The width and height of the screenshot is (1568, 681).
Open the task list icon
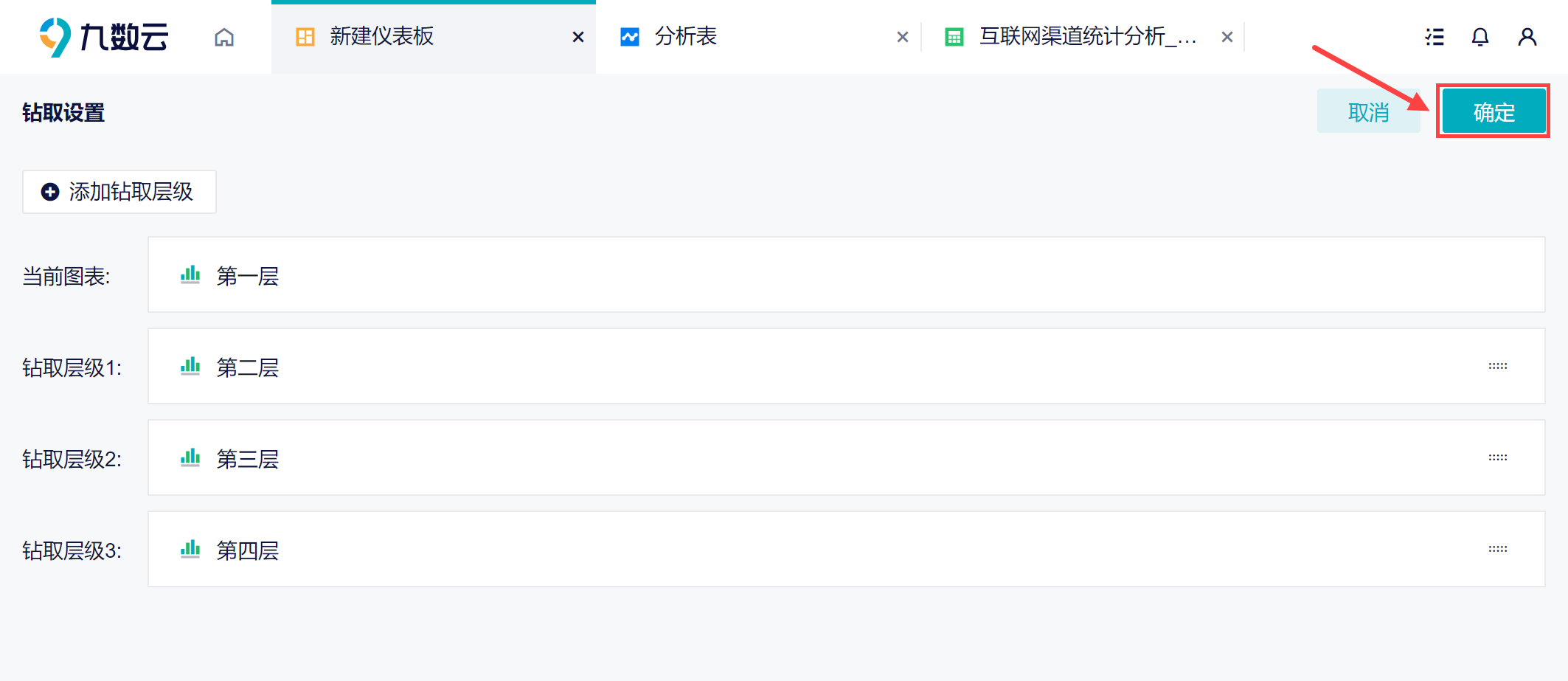point(1435,37)
